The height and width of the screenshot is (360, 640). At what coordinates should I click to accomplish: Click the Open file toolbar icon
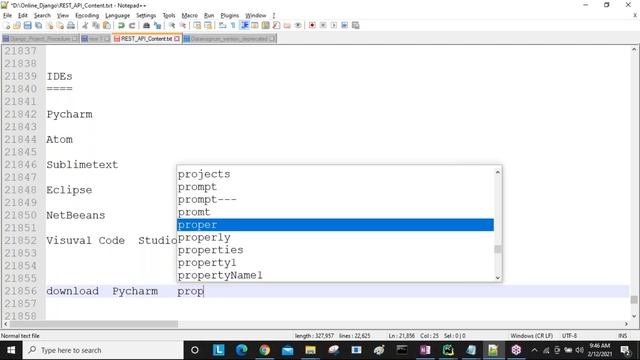click(17, 25)
